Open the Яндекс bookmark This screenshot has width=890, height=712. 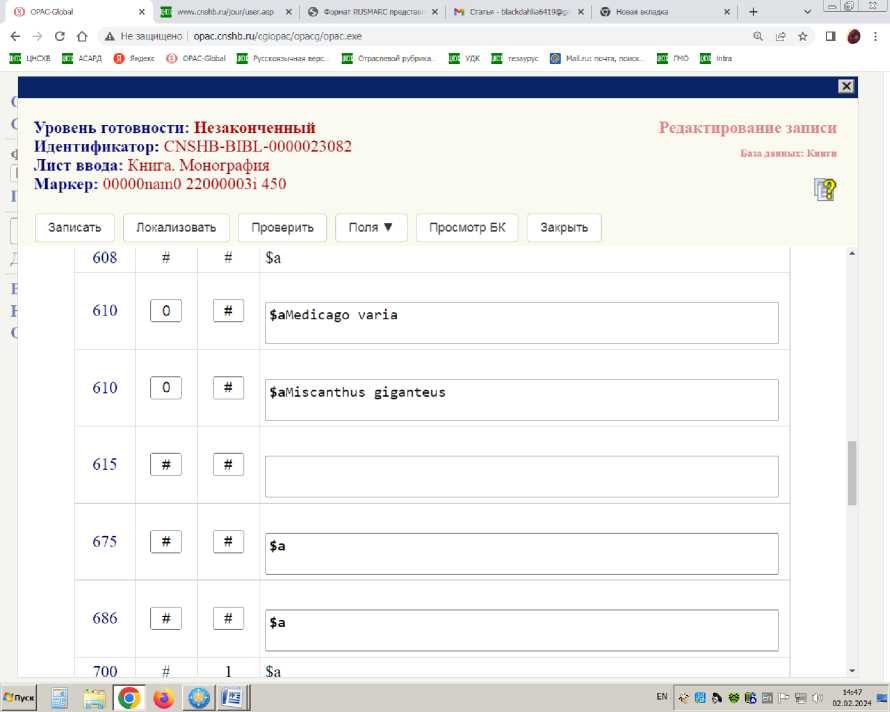134,58
